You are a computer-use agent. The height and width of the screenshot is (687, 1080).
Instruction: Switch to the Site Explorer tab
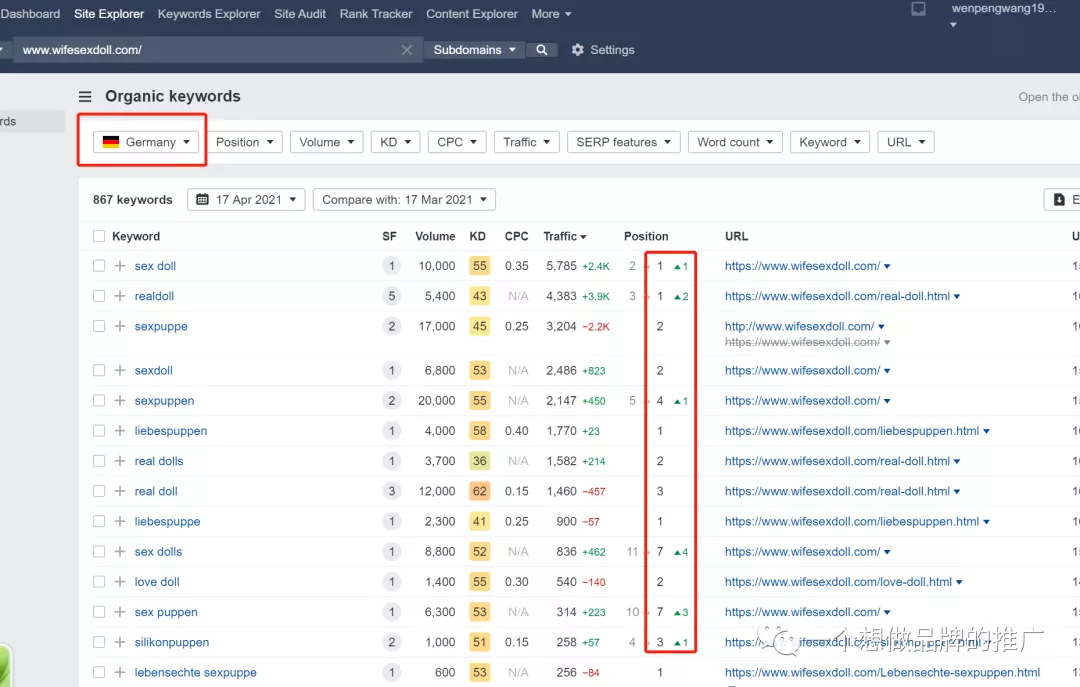[x=109, y=14]
